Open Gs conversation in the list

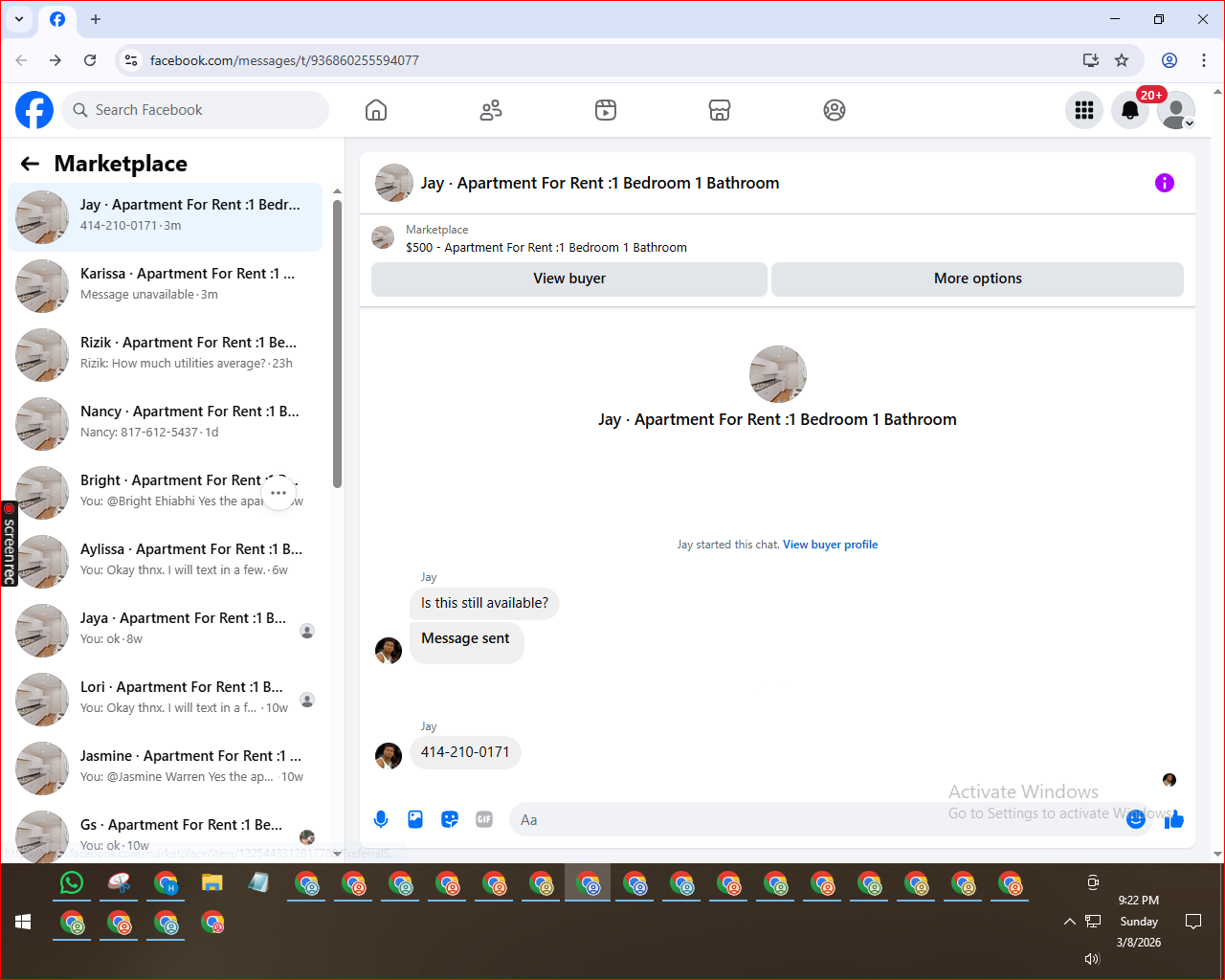(x=165, y=835)
